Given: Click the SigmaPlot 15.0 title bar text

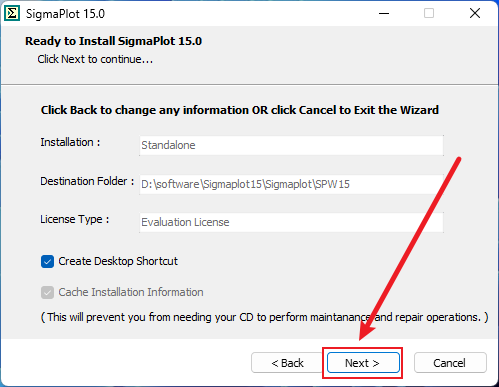Looking at the screenshot, I should click(65, 14).
